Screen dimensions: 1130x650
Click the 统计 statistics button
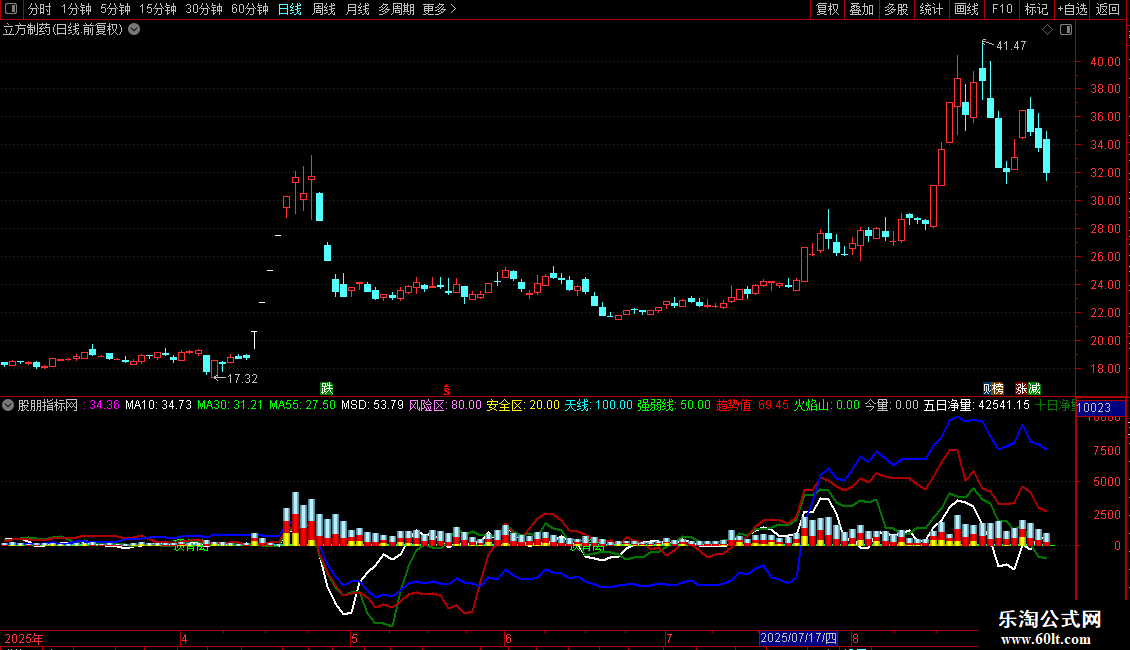[931, 9]
